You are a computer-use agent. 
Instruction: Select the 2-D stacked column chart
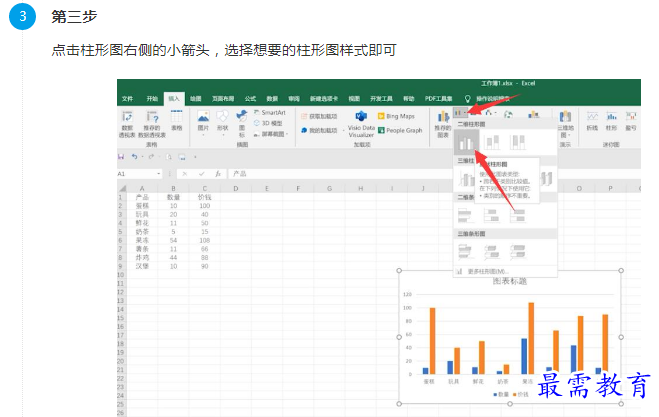point(492,143)
